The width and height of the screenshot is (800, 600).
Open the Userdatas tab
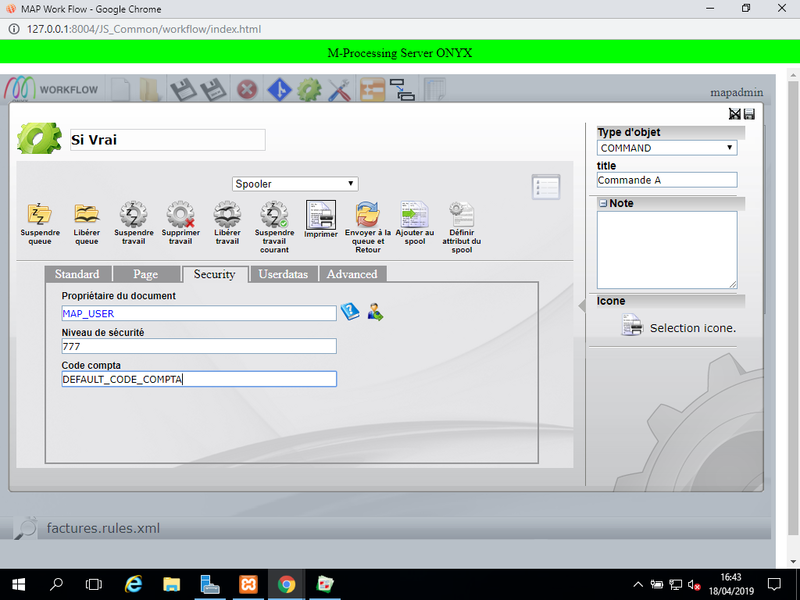tap(285, 274)
